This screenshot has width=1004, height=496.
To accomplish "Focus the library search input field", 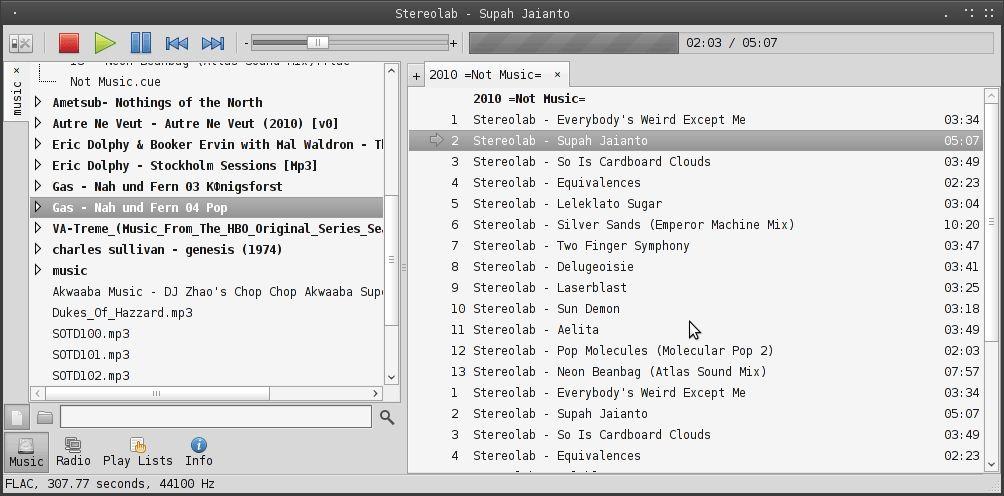I will pyautogui.click(x=216, y=417).
